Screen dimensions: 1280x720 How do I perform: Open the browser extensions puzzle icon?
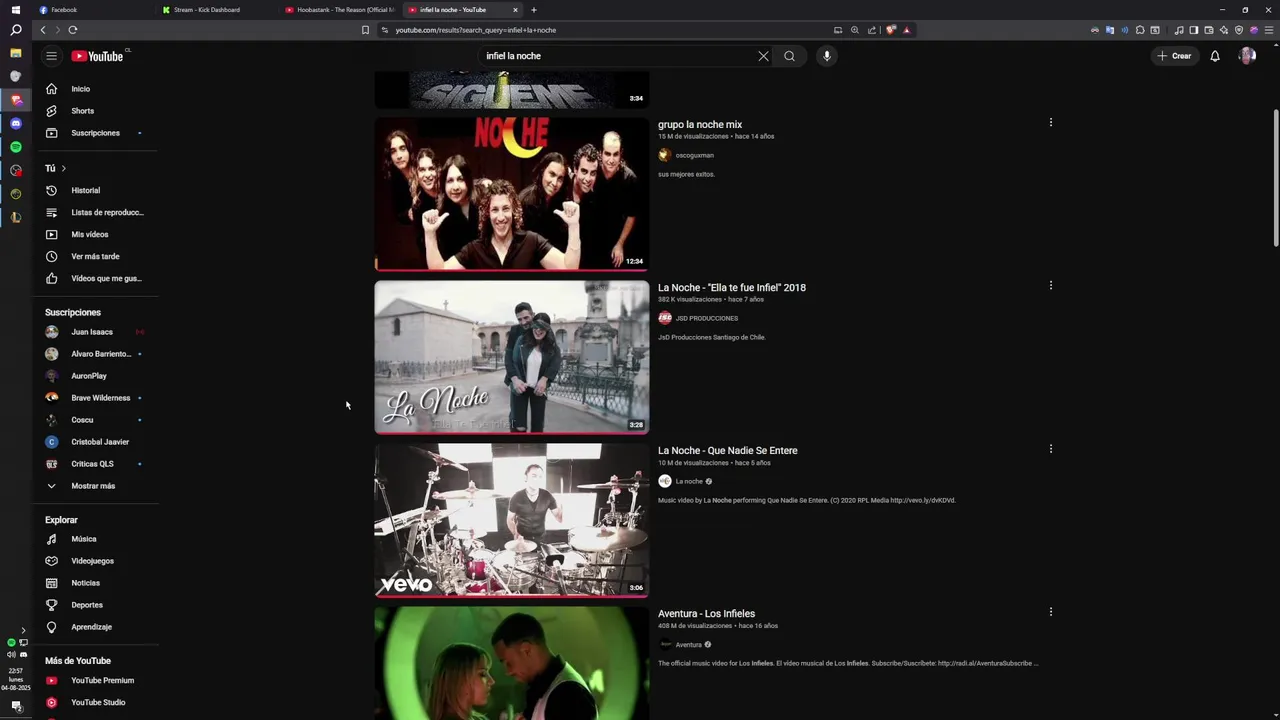click(1139, 30)
